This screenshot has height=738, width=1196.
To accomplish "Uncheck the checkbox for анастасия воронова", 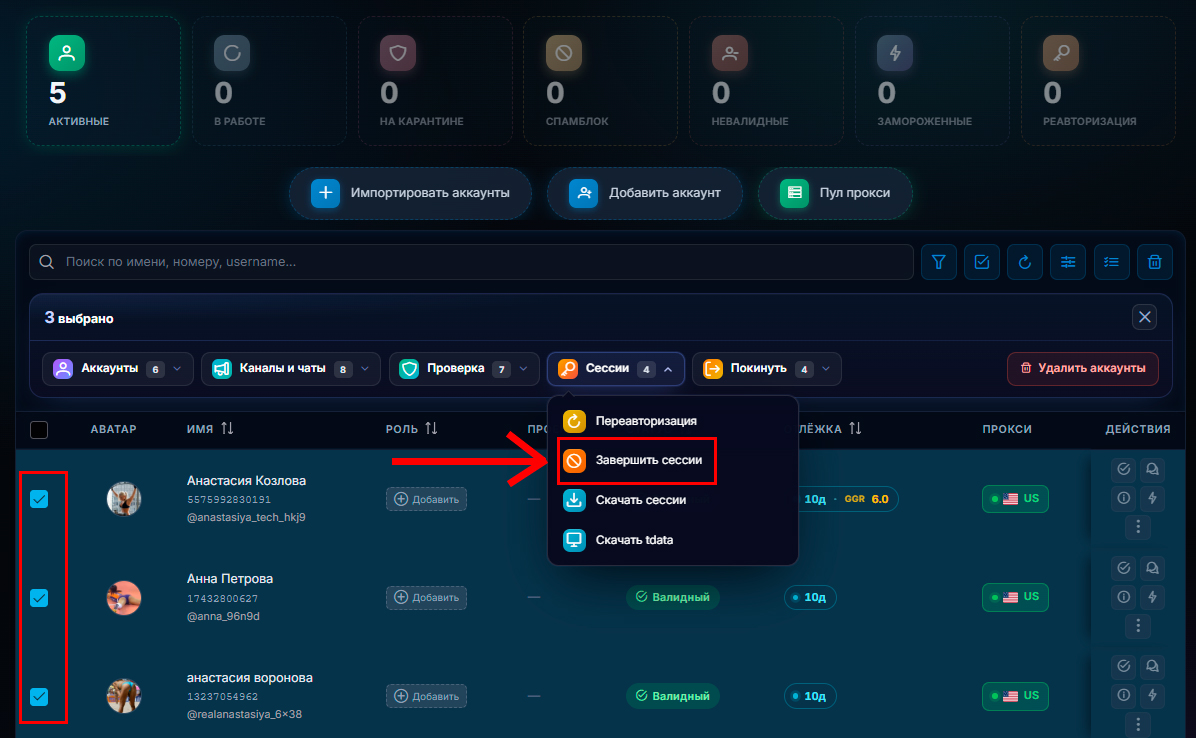I will 39,697.
